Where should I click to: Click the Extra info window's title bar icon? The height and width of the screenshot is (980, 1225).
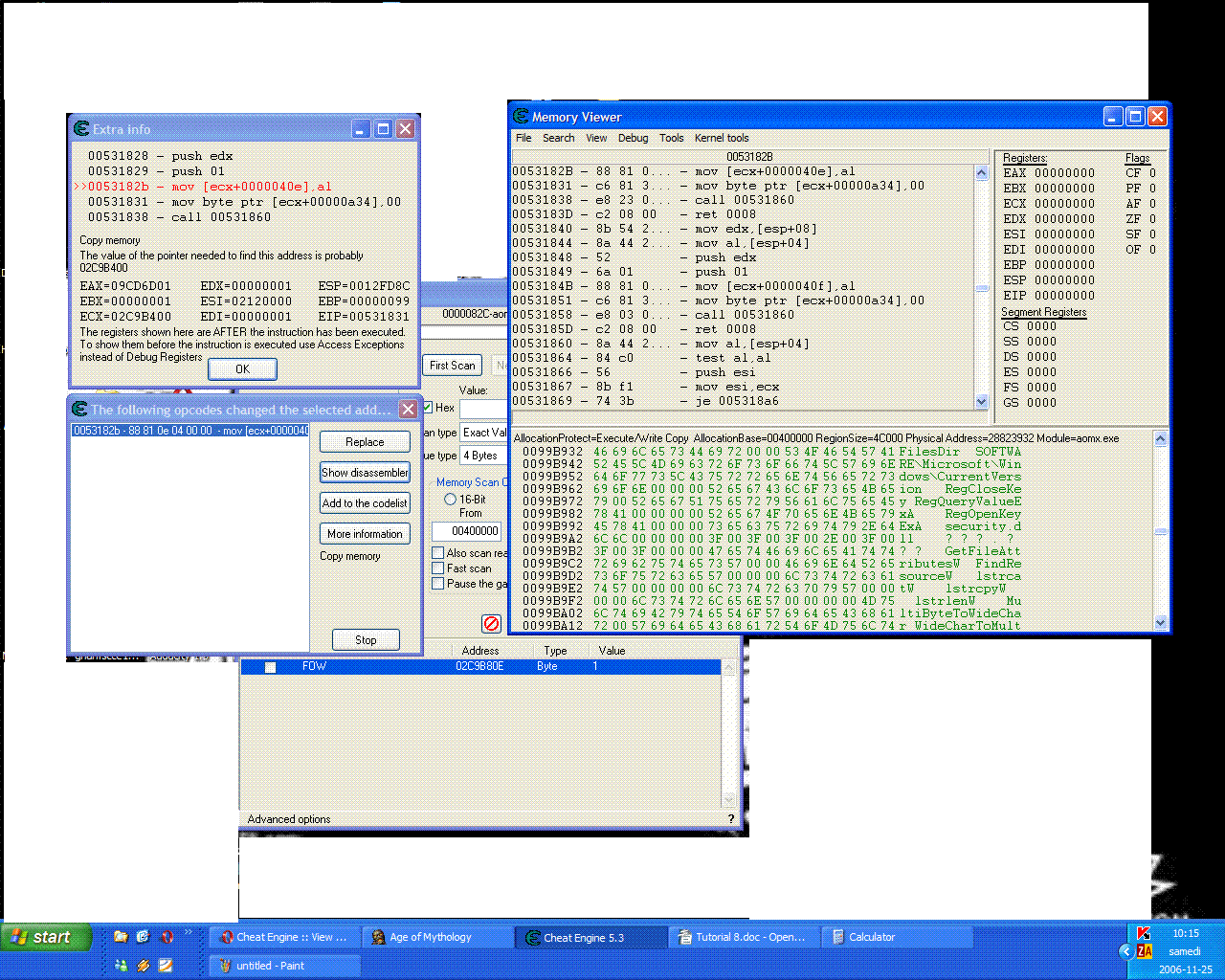point(81,129)
